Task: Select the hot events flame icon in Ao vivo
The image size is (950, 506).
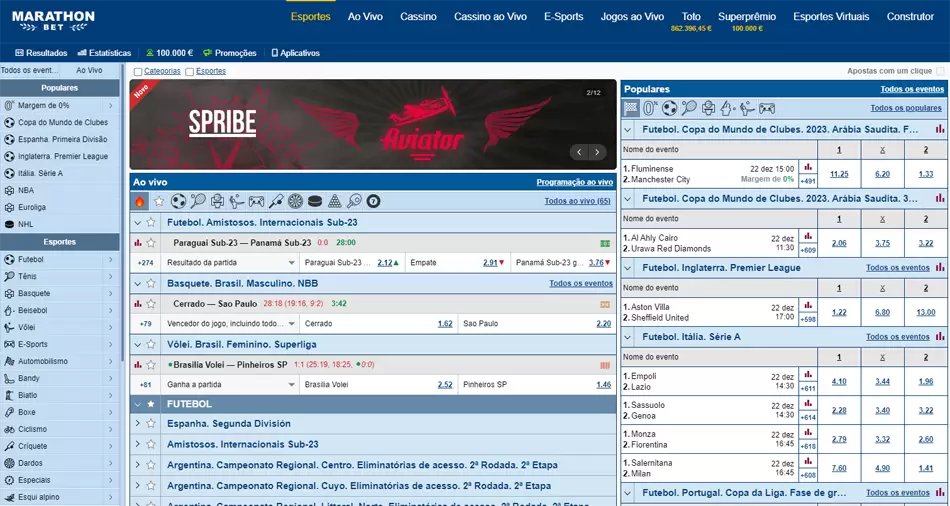Action: pos(140,201)
